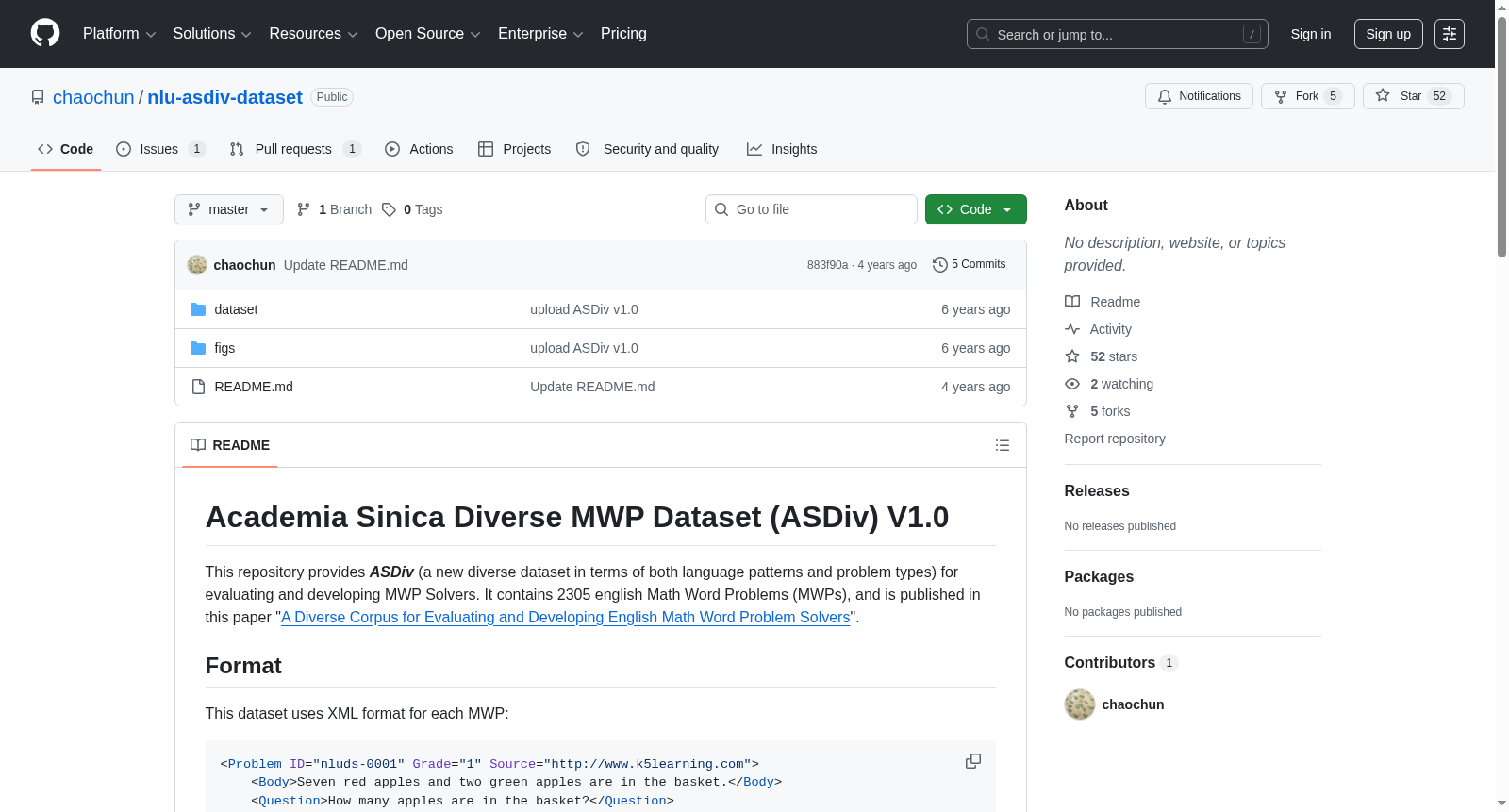
Task: Switch to the Pull requests tab
Action: (x=295, y=149)
